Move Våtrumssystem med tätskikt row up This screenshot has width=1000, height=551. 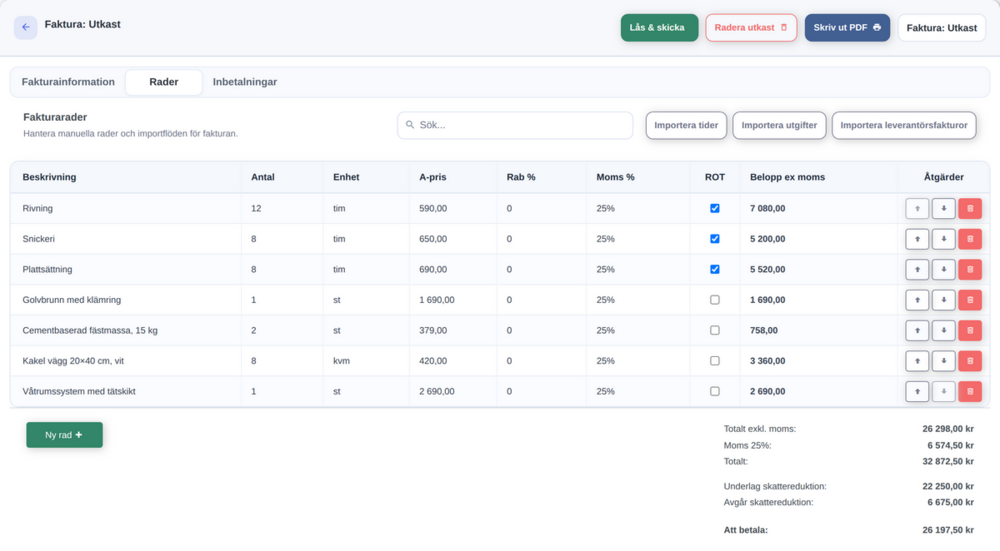(917, 392)
